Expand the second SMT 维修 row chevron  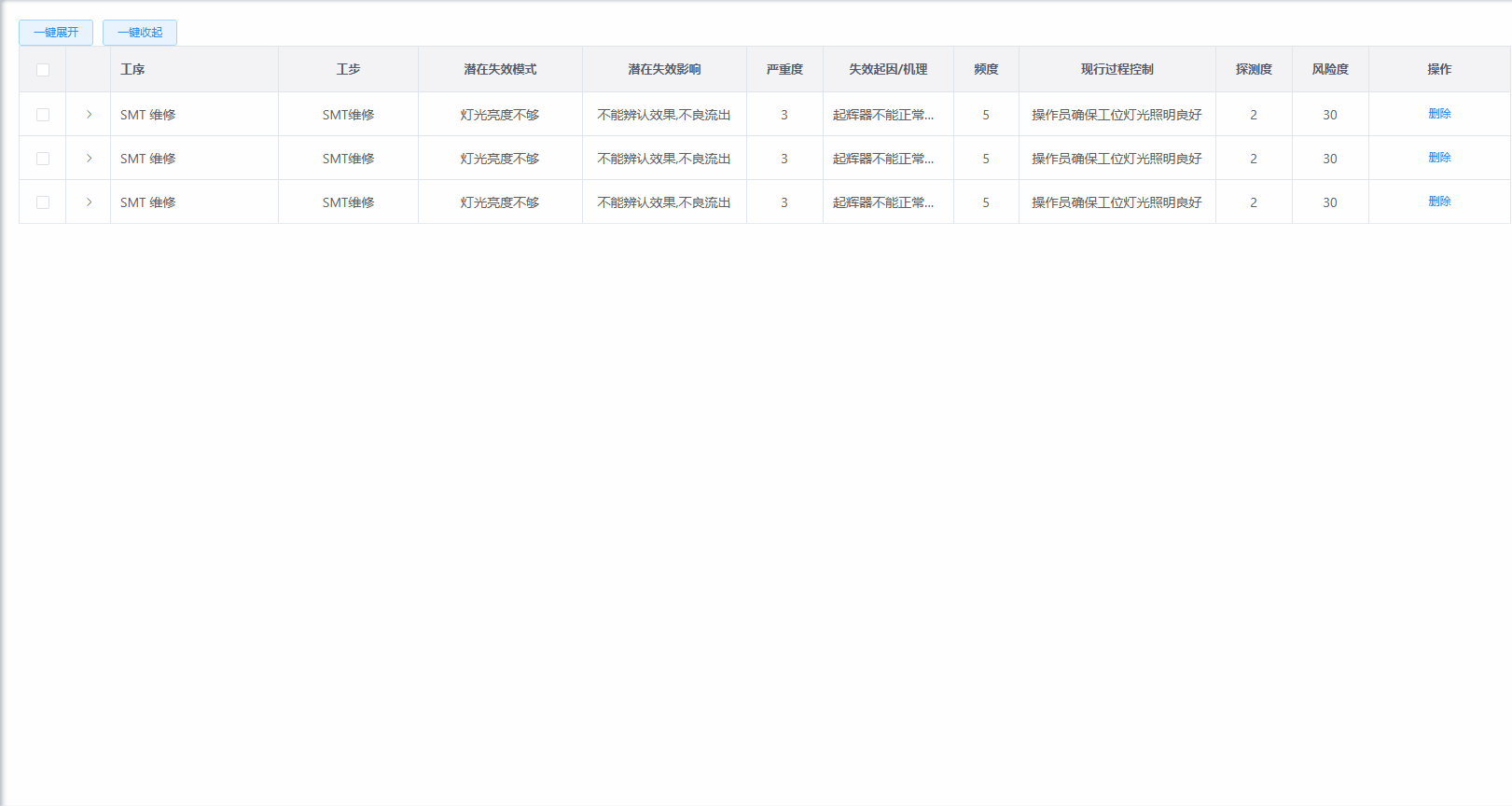pos(89,159)
